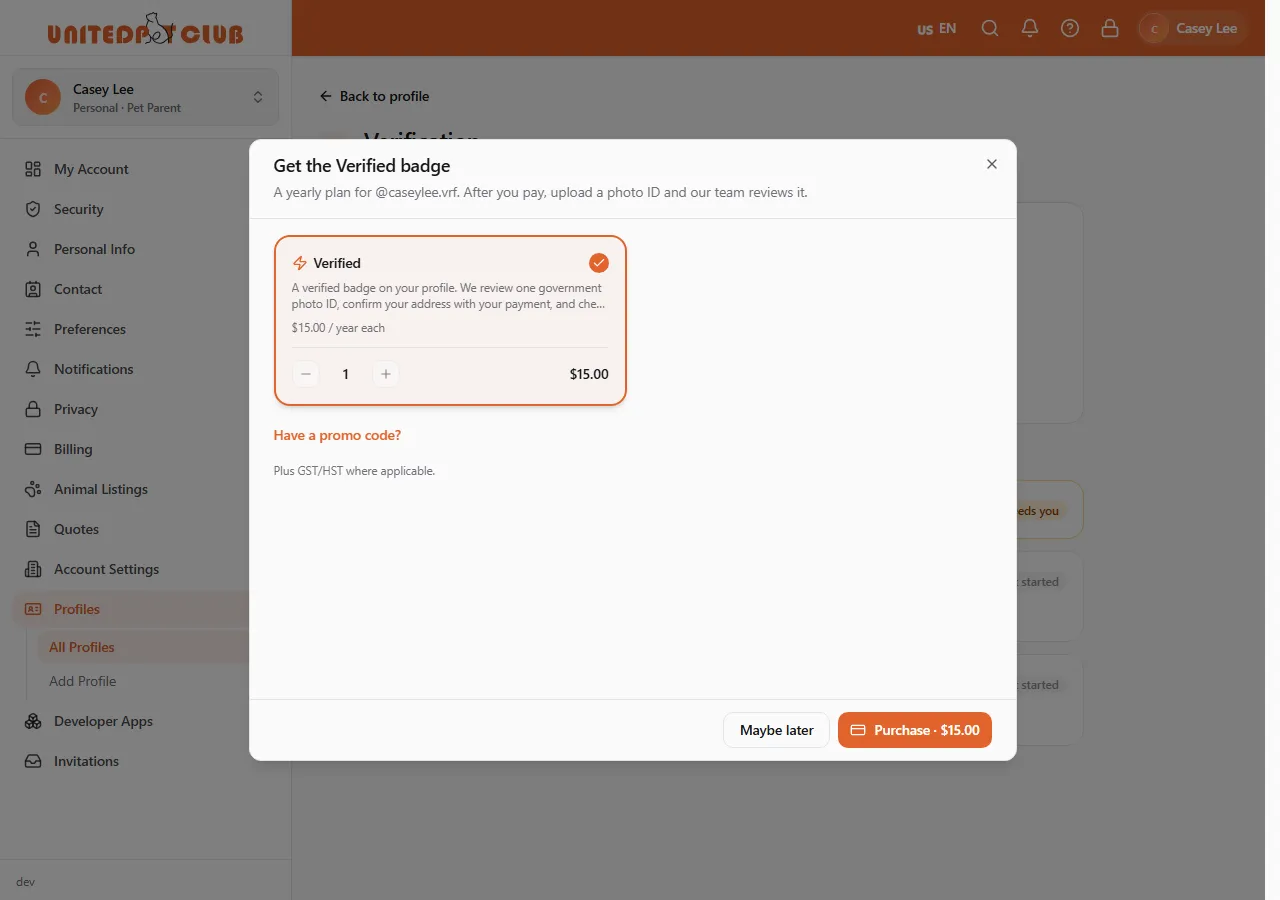Select the Preferences sliders icon
Image resolution: width=1280 pixels, height=900 pixels.
pos(33,329)
